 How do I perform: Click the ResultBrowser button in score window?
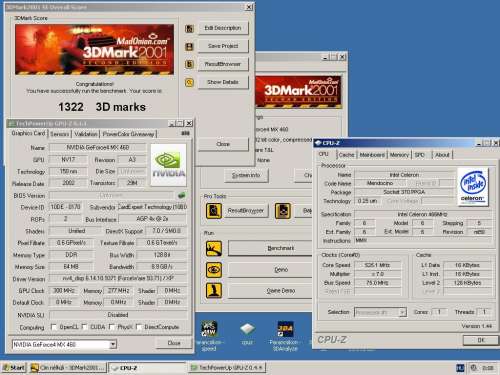point(223,64)
